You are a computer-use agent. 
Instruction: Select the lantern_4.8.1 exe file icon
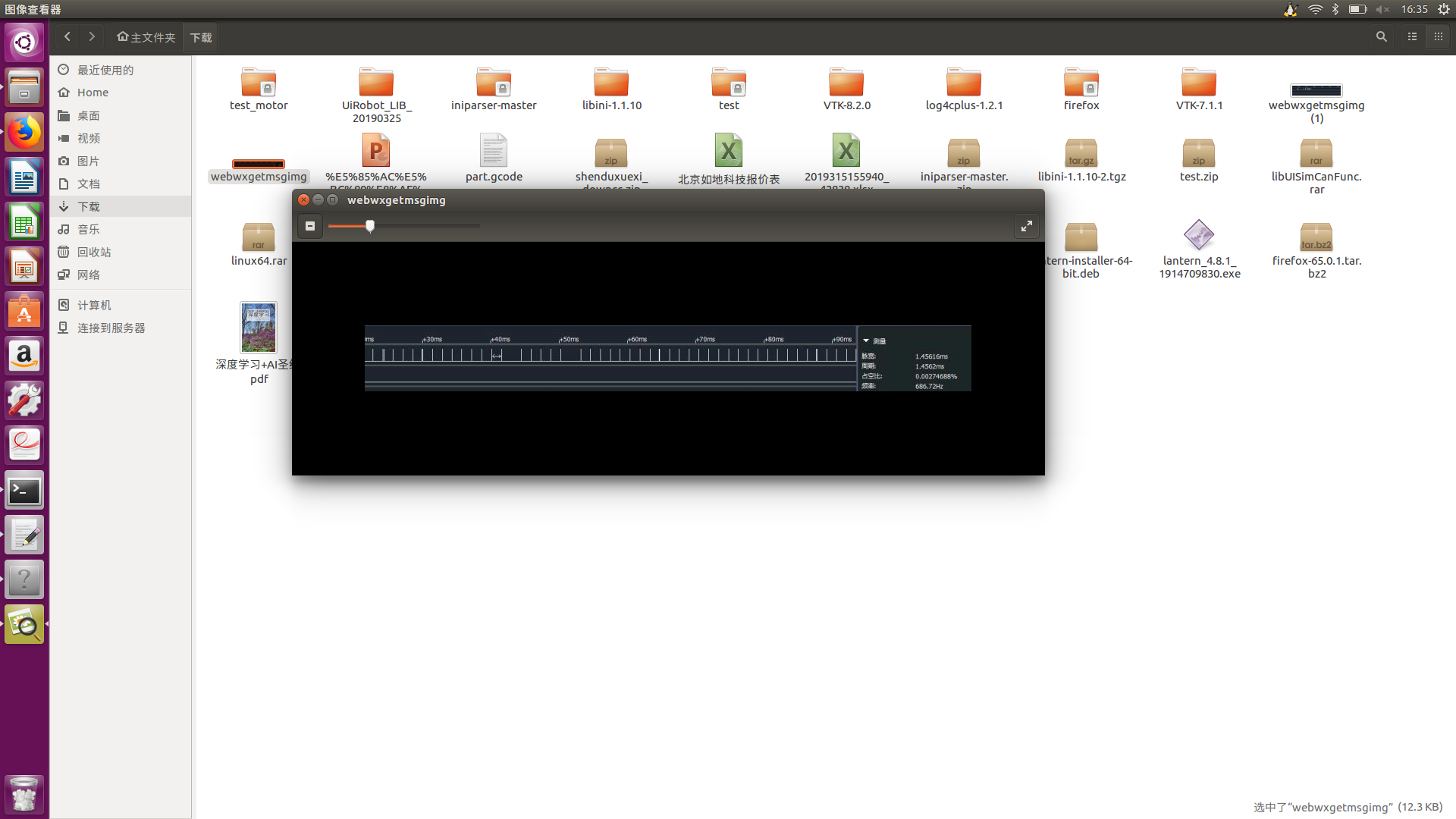point(1199,235)
